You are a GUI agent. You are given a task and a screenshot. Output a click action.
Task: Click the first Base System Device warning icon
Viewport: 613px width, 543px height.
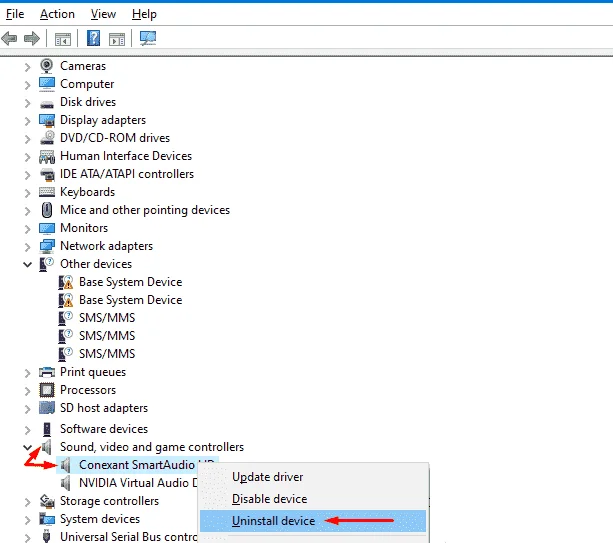click(x=66, y=282)
